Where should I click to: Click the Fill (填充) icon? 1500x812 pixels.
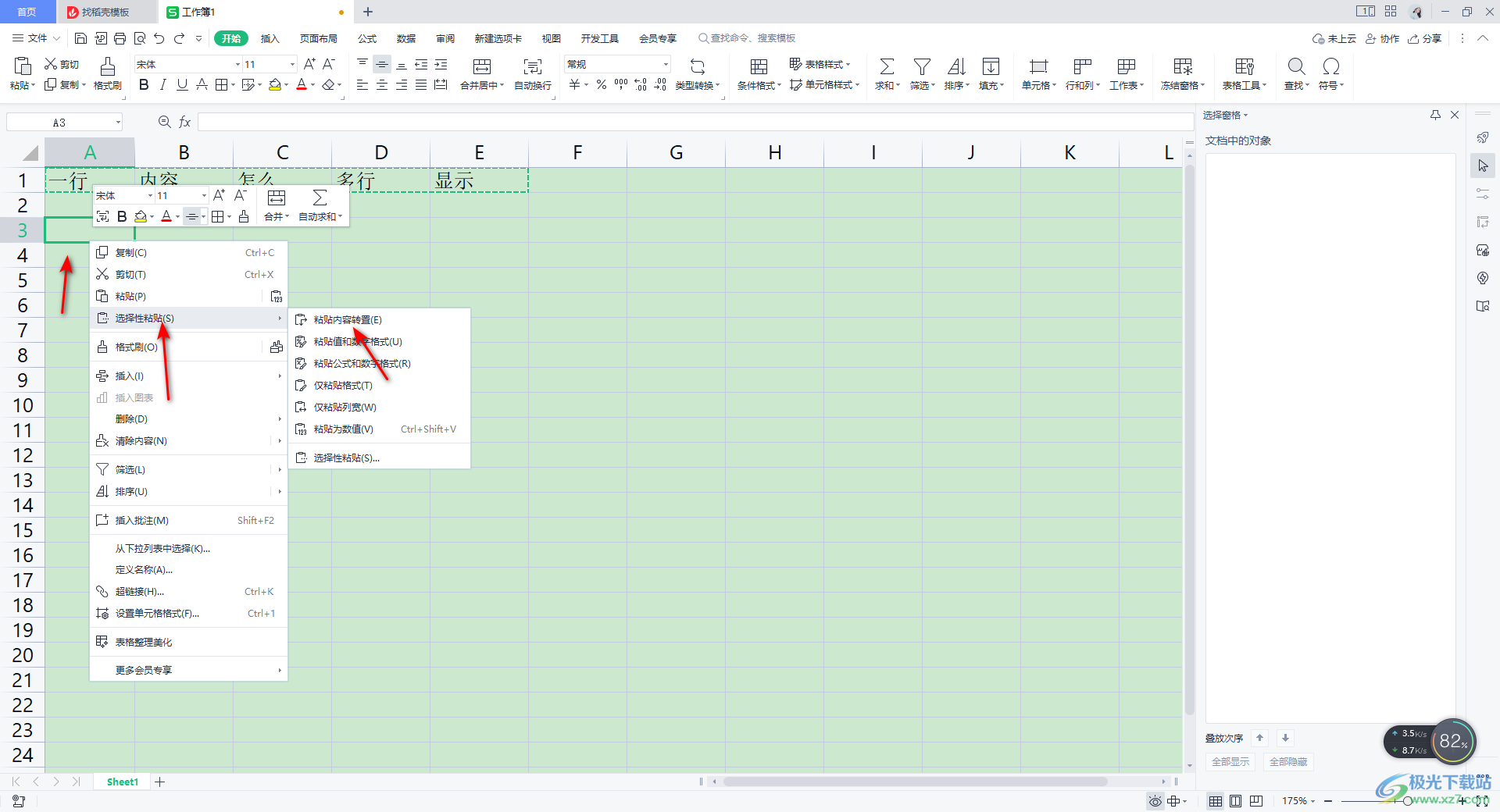[991, 66]
